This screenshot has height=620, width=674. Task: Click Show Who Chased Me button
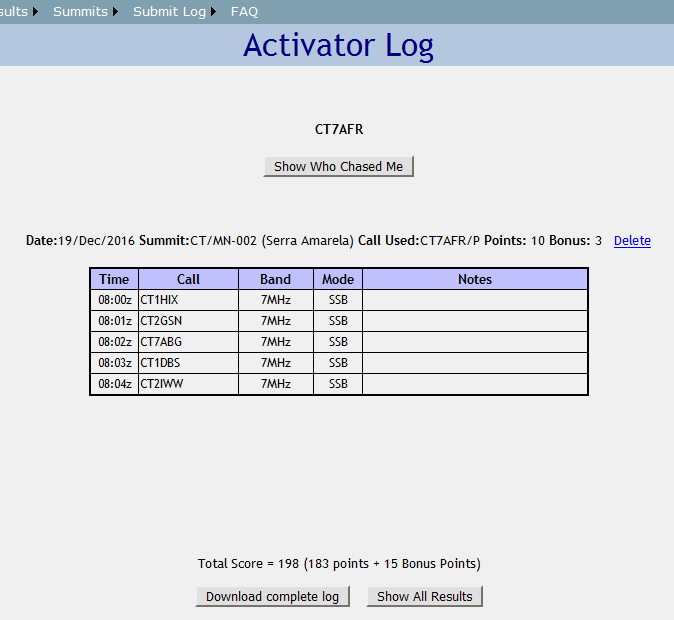point(338,166)
